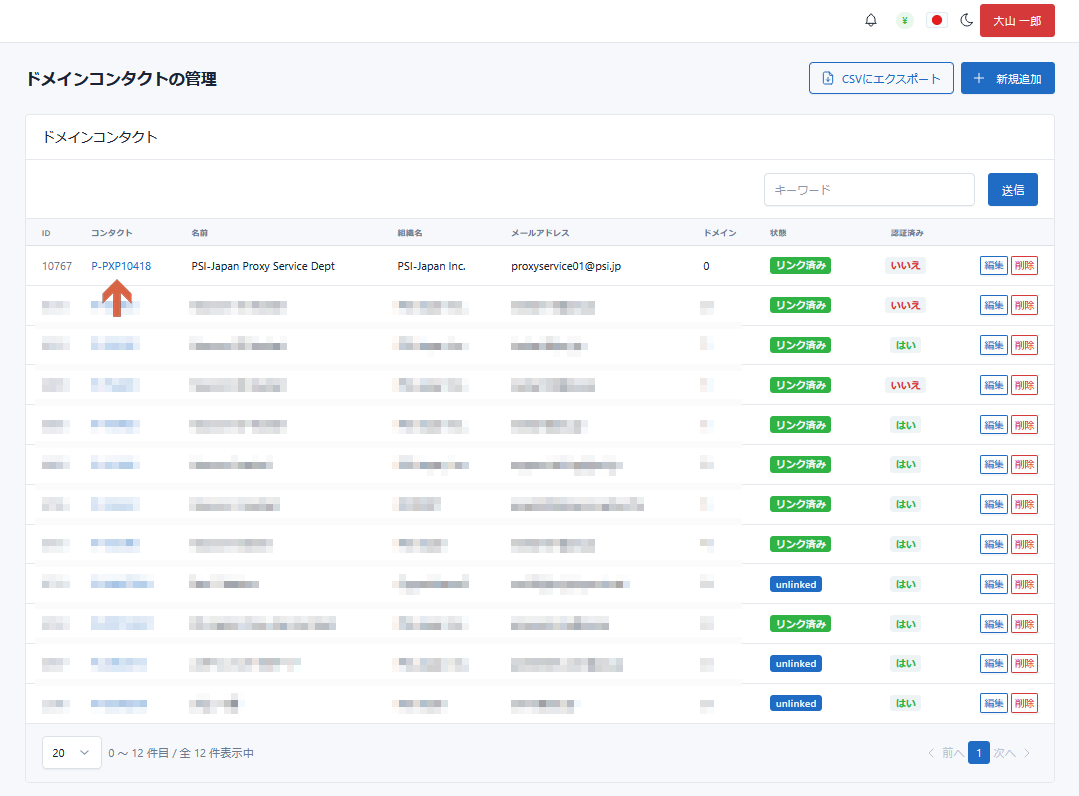Open the 大山 一郎 user menu

pos(1017,21)
